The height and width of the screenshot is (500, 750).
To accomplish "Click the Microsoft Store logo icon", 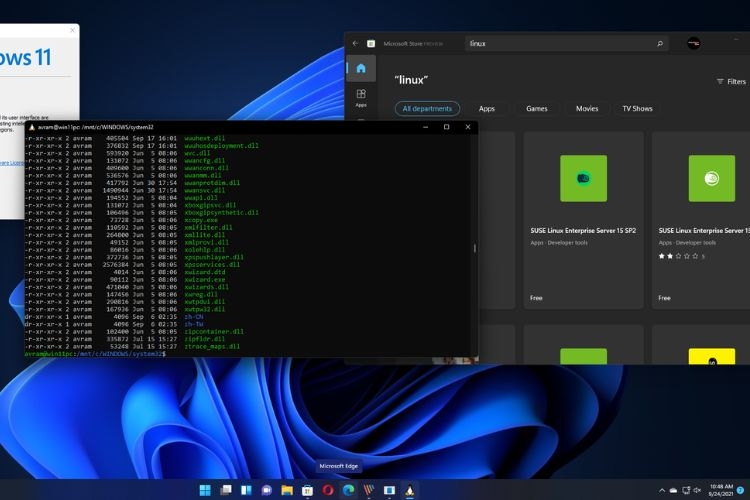I will click(x=371, y=44).
